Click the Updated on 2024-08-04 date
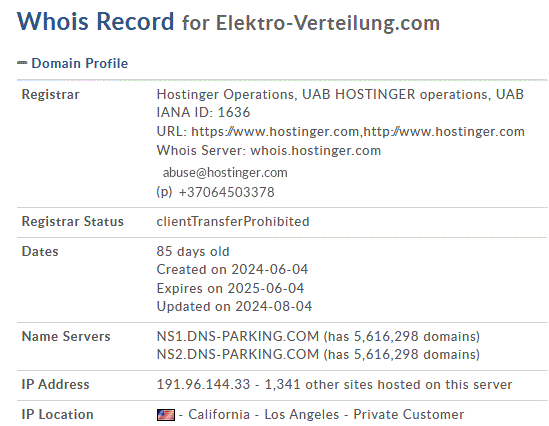Viewport: 549px width, 426px height. (x=234, y=307)
